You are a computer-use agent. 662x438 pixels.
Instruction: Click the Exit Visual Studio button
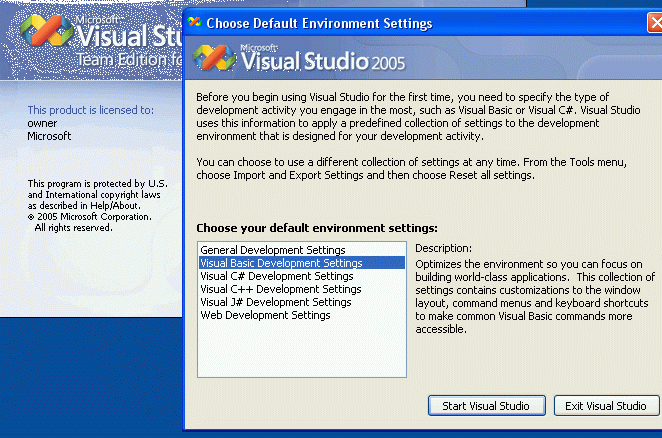(x=606, y=406)
